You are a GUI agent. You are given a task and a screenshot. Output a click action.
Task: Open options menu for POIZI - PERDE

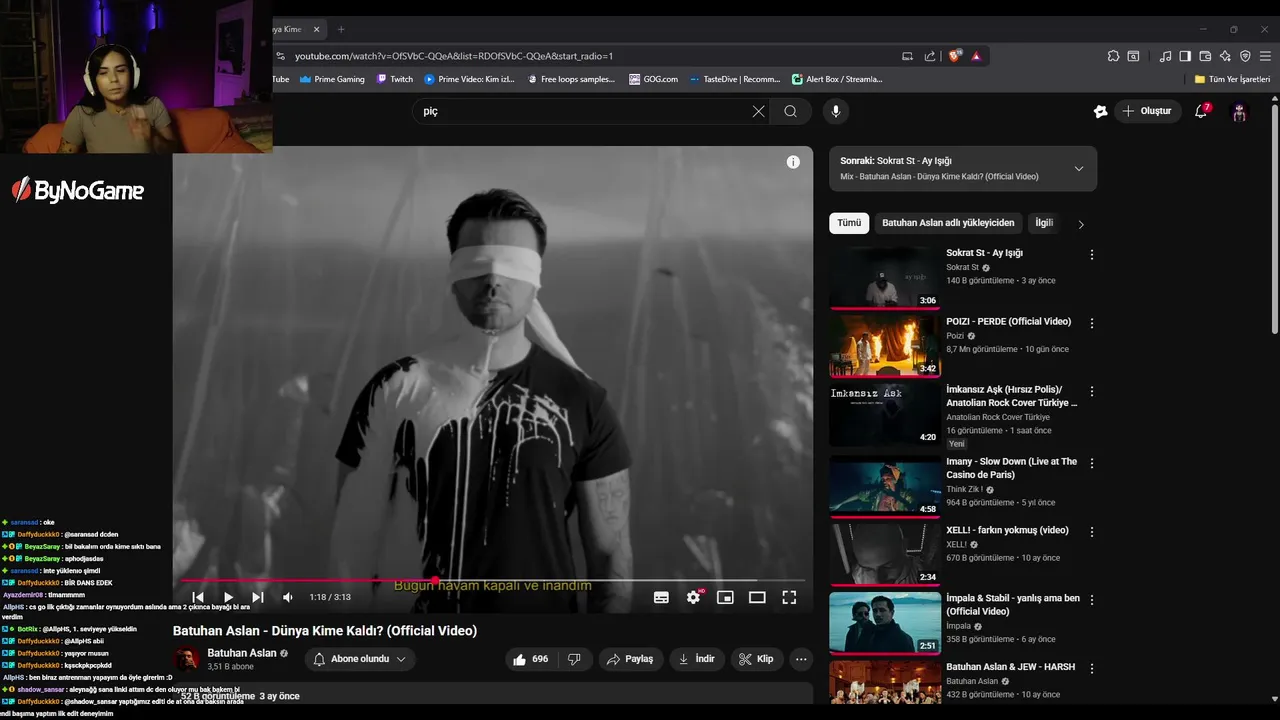(1092, 323)
